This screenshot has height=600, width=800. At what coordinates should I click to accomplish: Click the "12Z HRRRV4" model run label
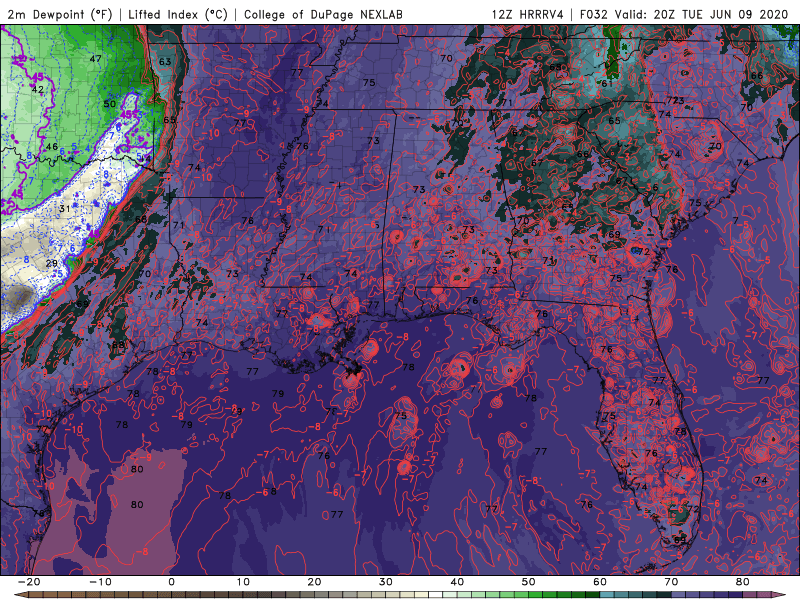pyautogui.click(x=527, y=14)
